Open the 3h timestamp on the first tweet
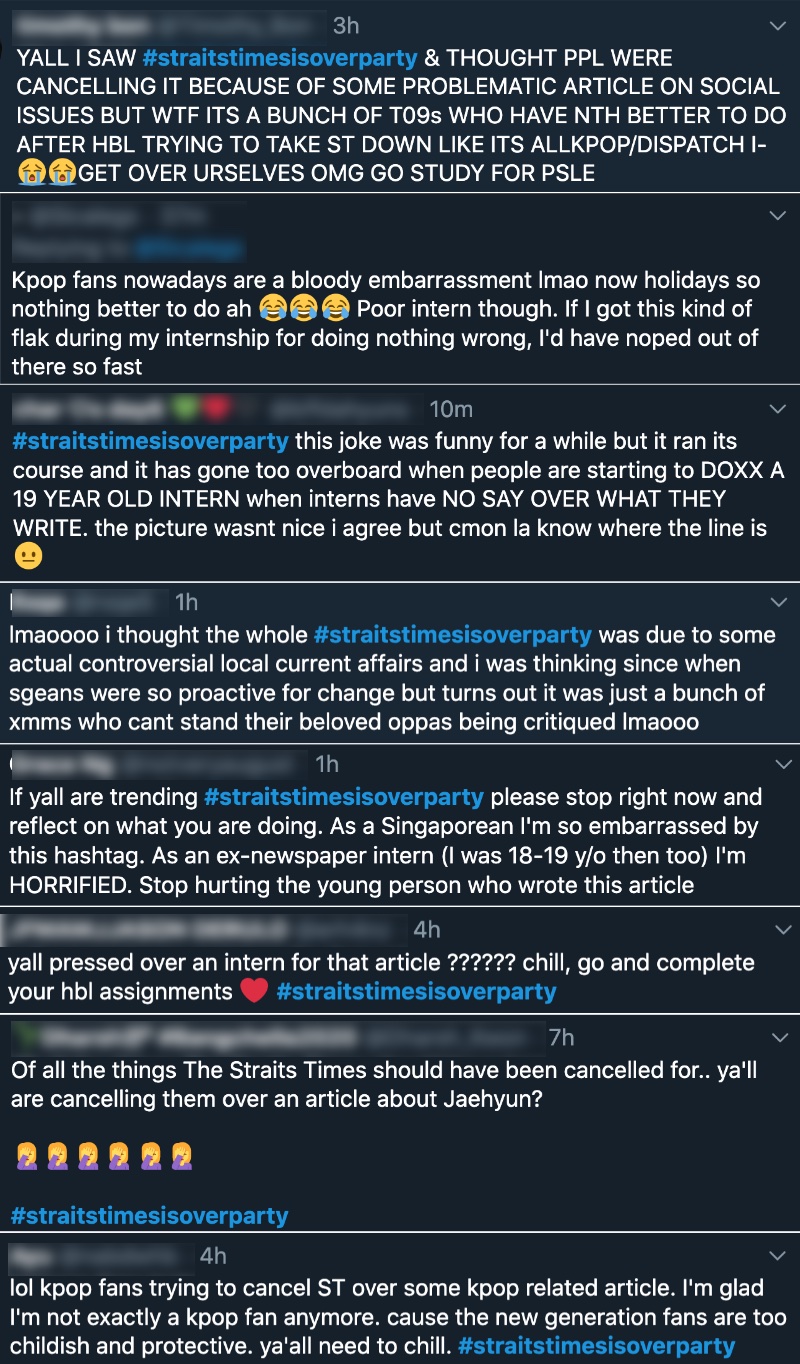This screenshot has height=1364, width=800. [345, 24]
